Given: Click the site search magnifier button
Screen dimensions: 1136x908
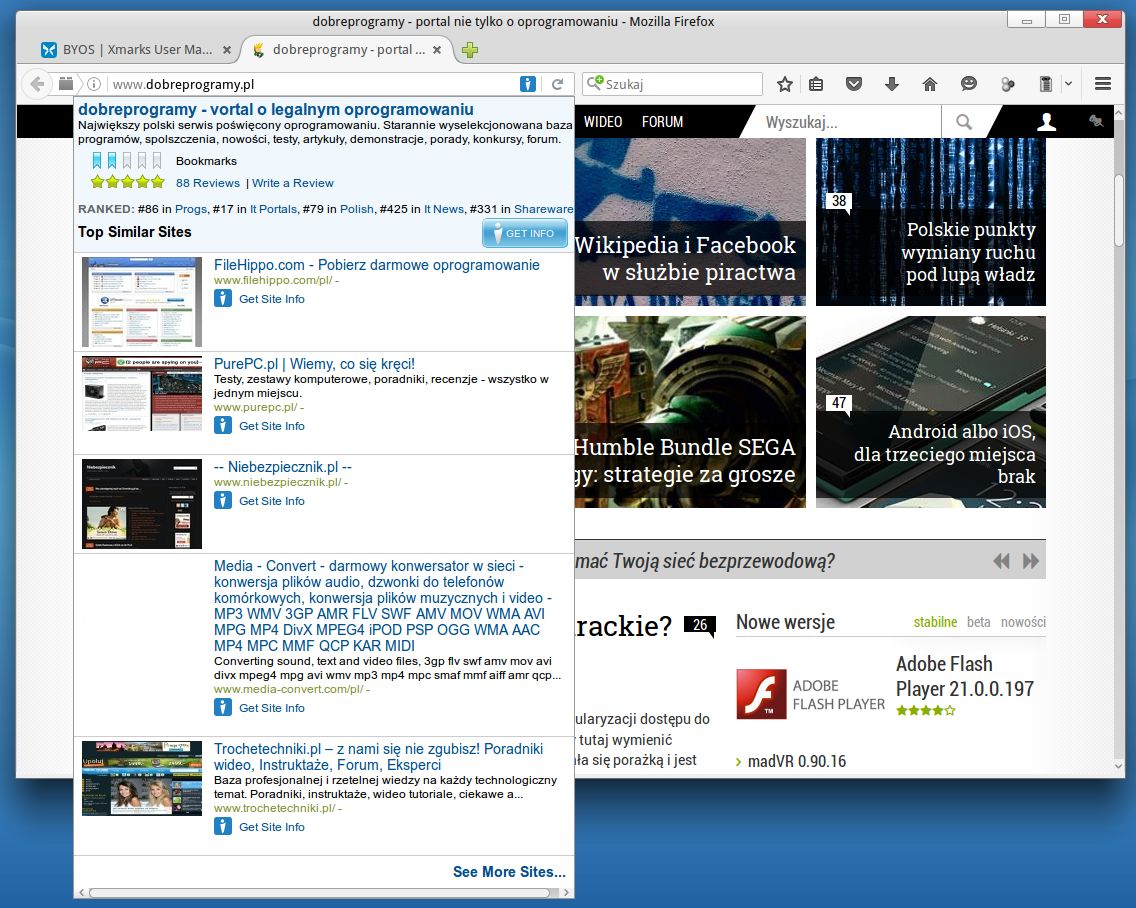Looking at the screenshot, I should tap(964, 122).
